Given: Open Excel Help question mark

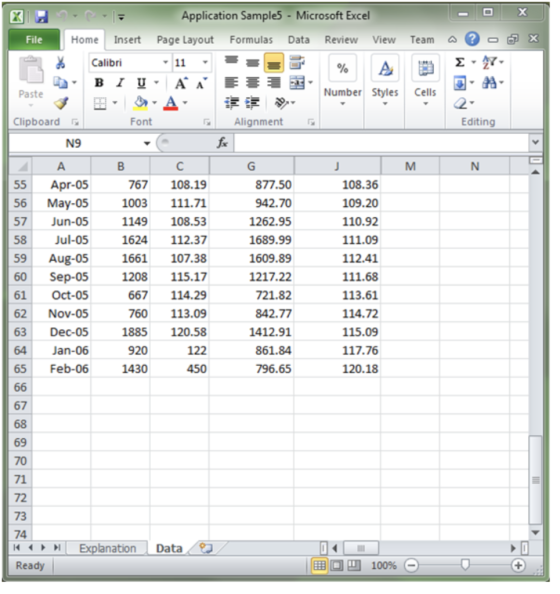Looking at the screenshot, I should click(x=472, y=39).
